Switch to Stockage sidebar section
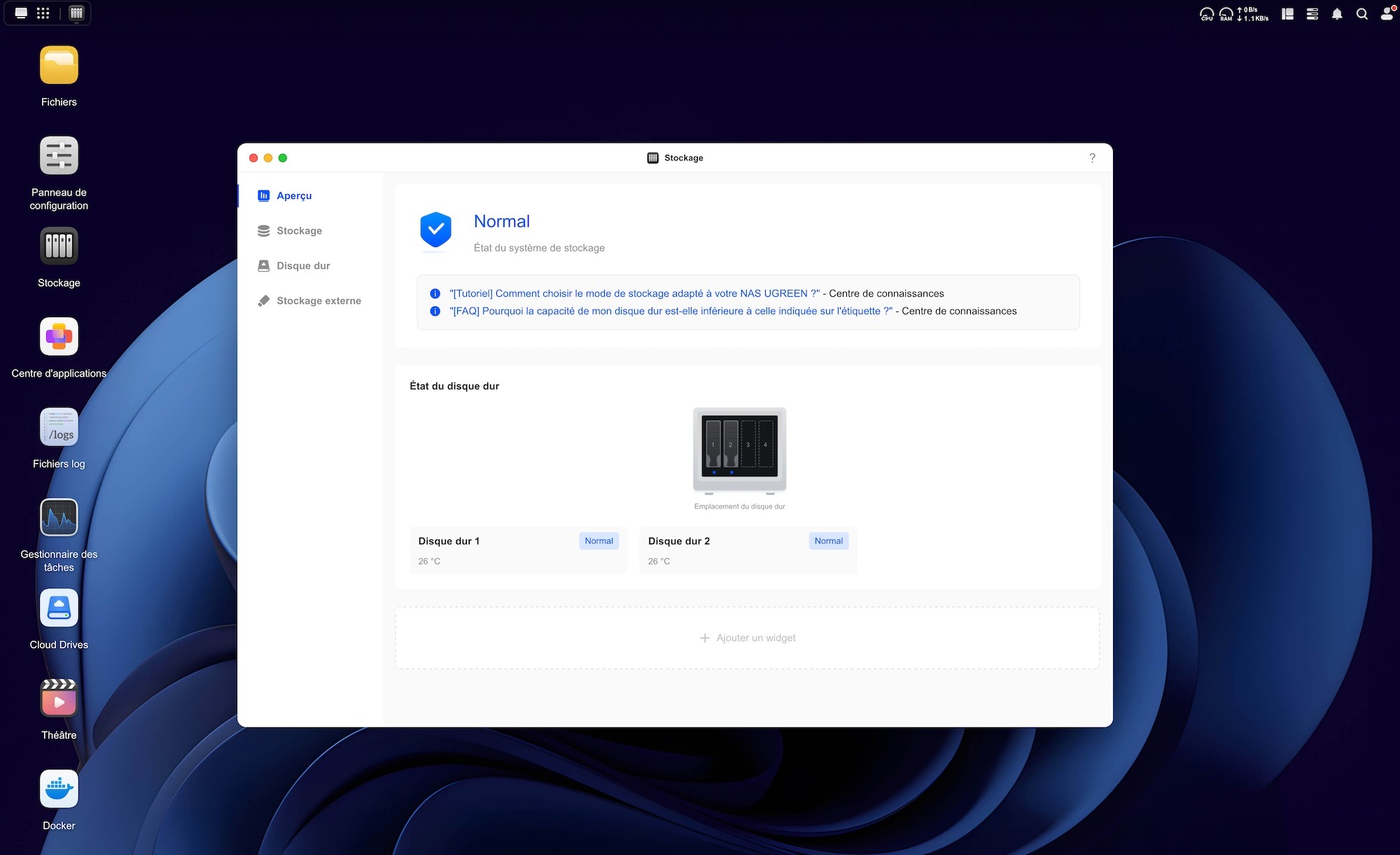The height and width of the screenshot is (855, 1400). 299,231
